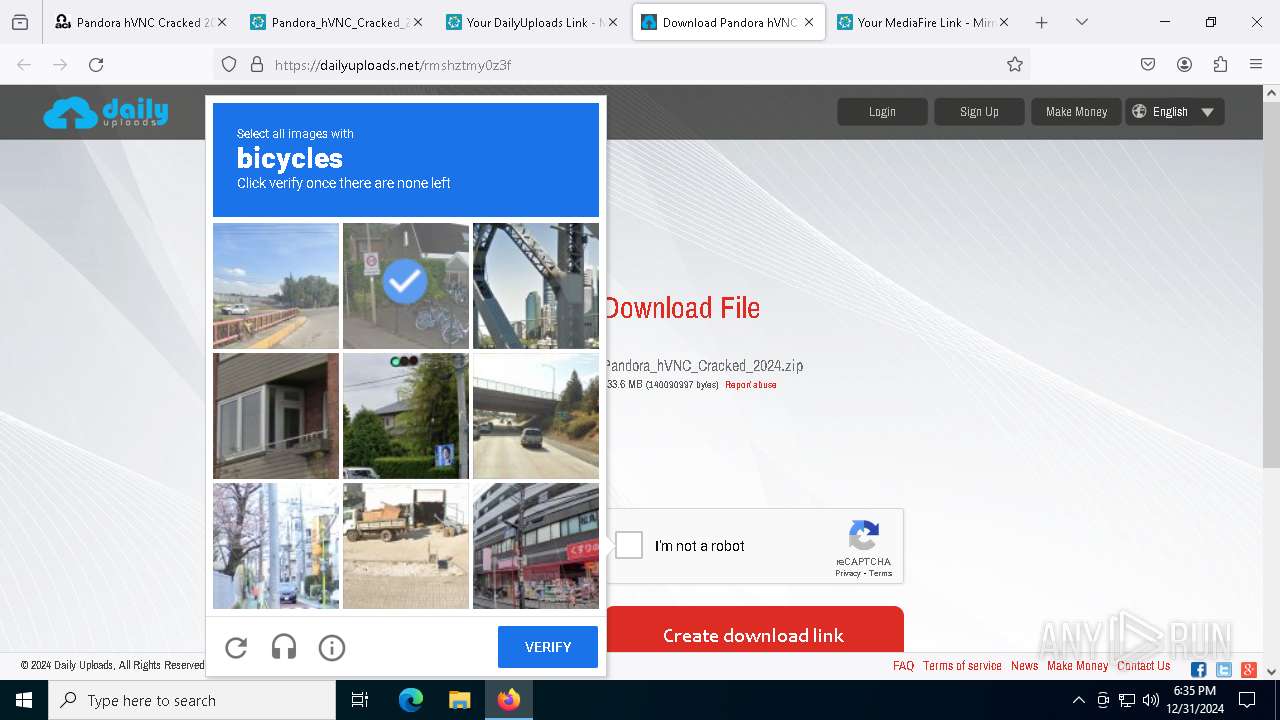Screen dimensions: 1280x720
Task: Click the Sign Up button
Action: 979,112
